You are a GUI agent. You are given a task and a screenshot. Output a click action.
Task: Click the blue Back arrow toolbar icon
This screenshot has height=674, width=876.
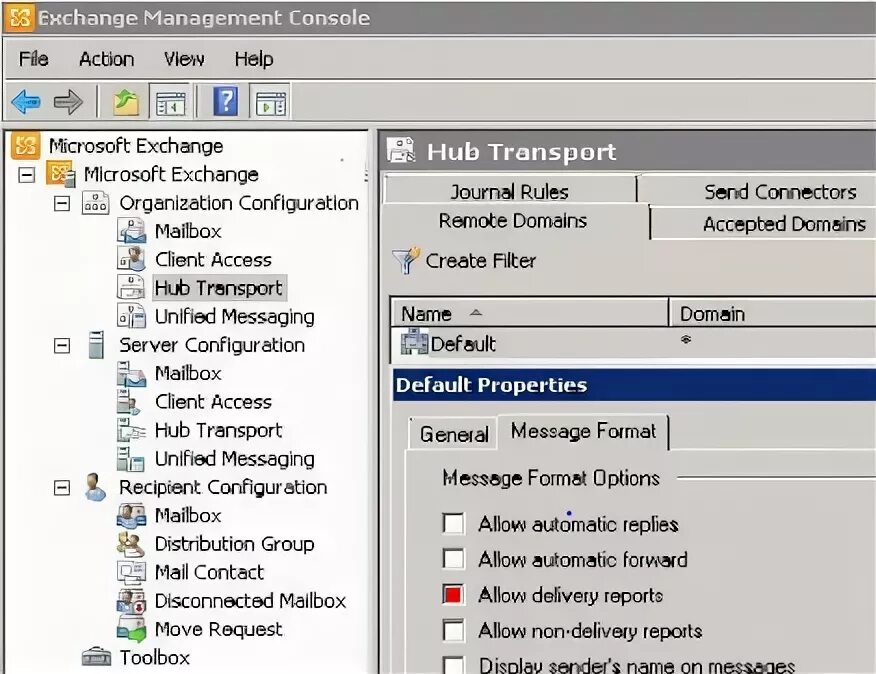26,102
